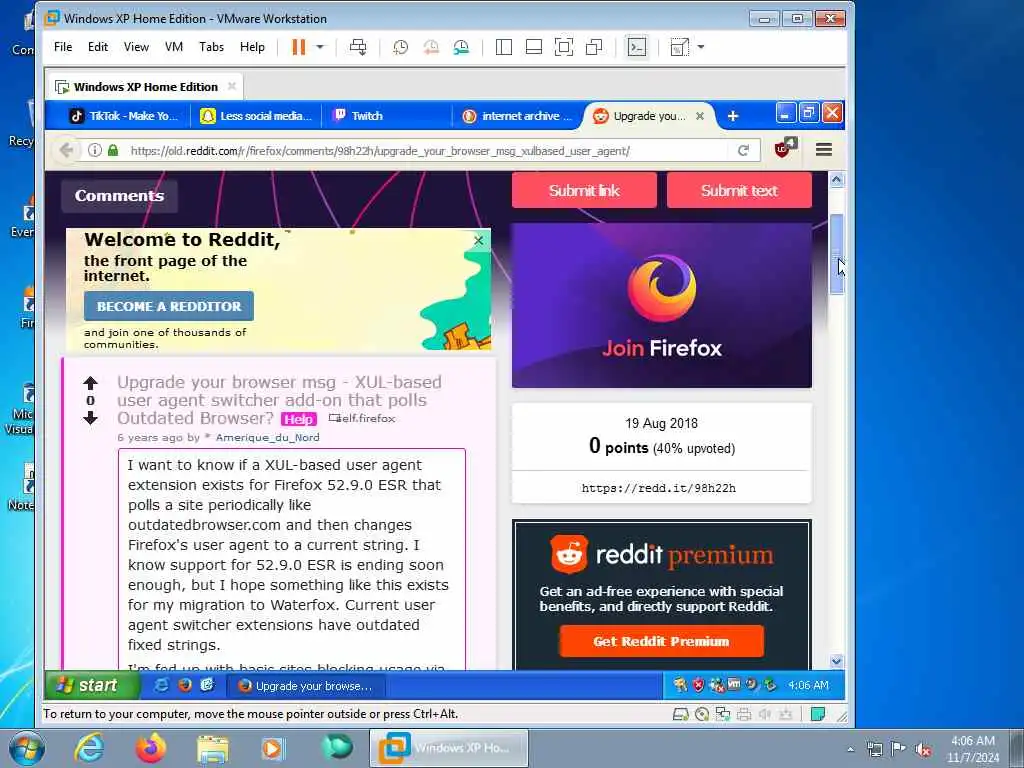Click the green padlock security icon

coord(113,150)
